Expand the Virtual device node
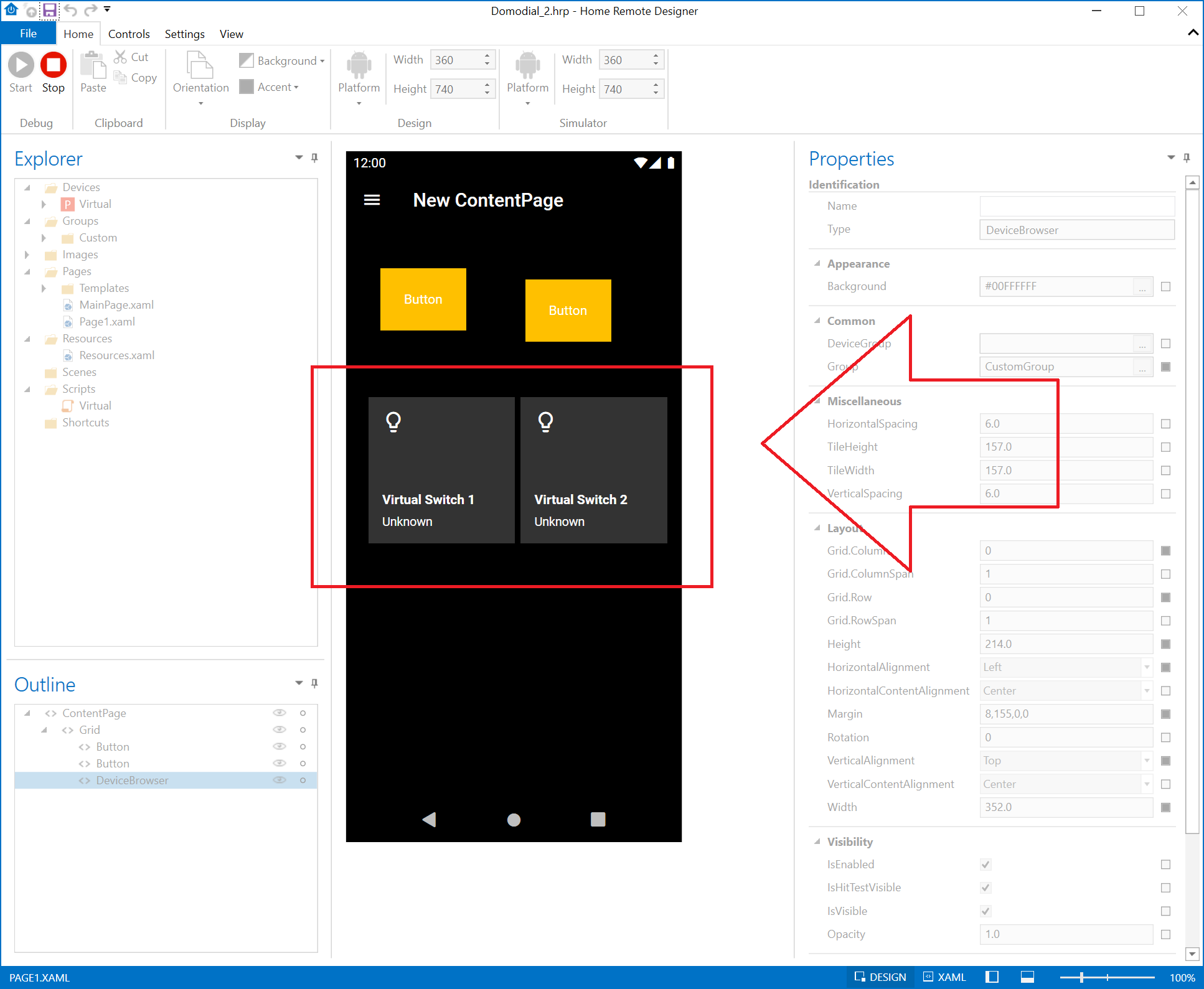The height and width of the screenshot is (989, 1204). pos(44,204)
